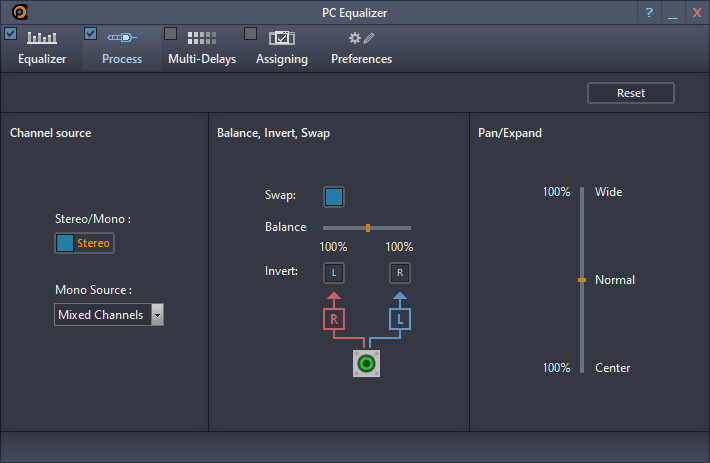Click the Reset button
The height and width of the screenshot is (463, 710).
pos(631,93)
